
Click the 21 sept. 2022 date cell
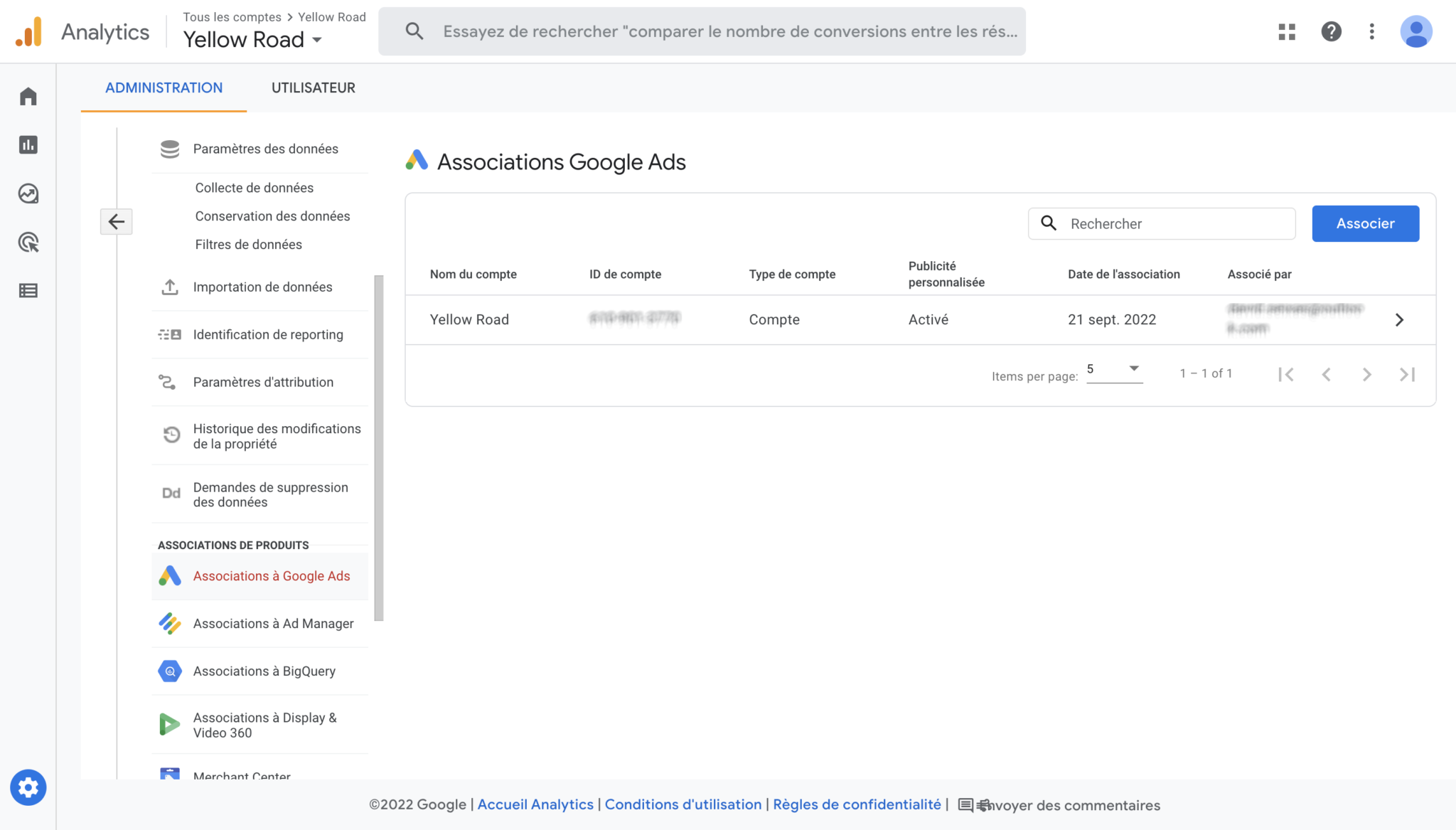pyautogui.click(x=1111, y=320)
